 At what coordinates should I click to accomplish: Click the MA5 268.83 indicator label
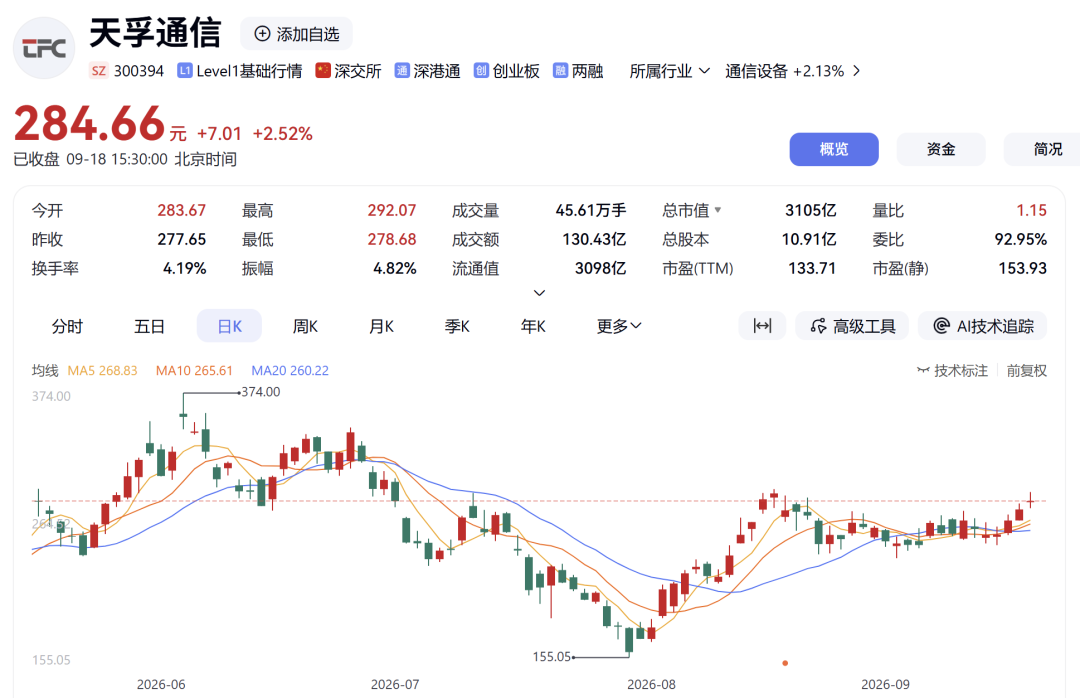tap(103, 371)
